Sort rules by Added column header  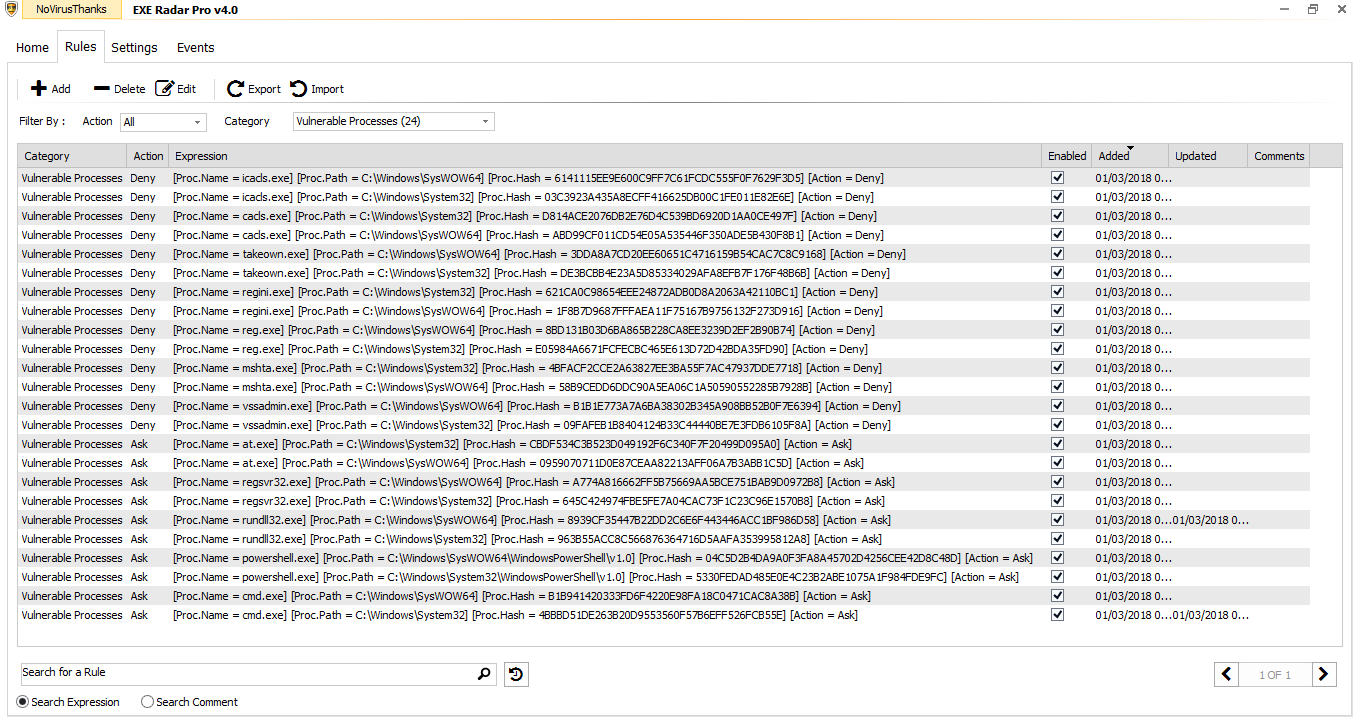pyautogui.click(x=1130, y=156)
